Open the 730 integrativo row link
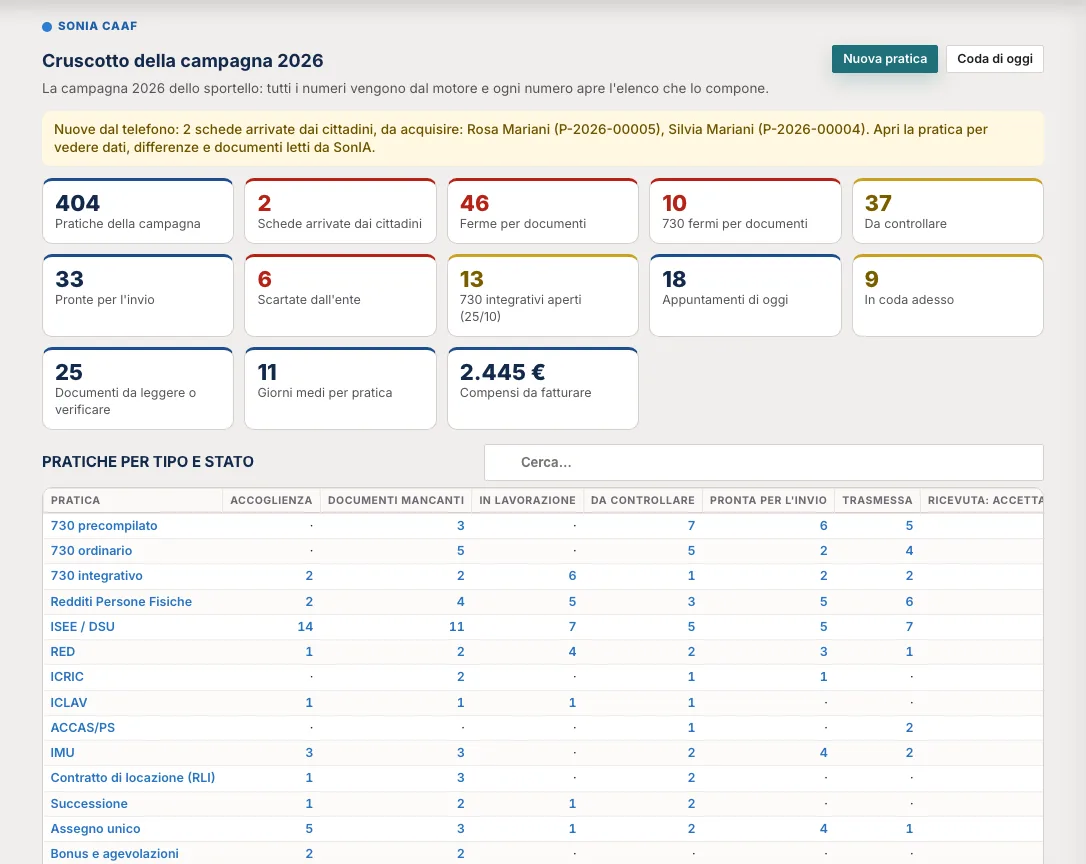Screen dimensions: 1086x864 (x=96, y=576)
